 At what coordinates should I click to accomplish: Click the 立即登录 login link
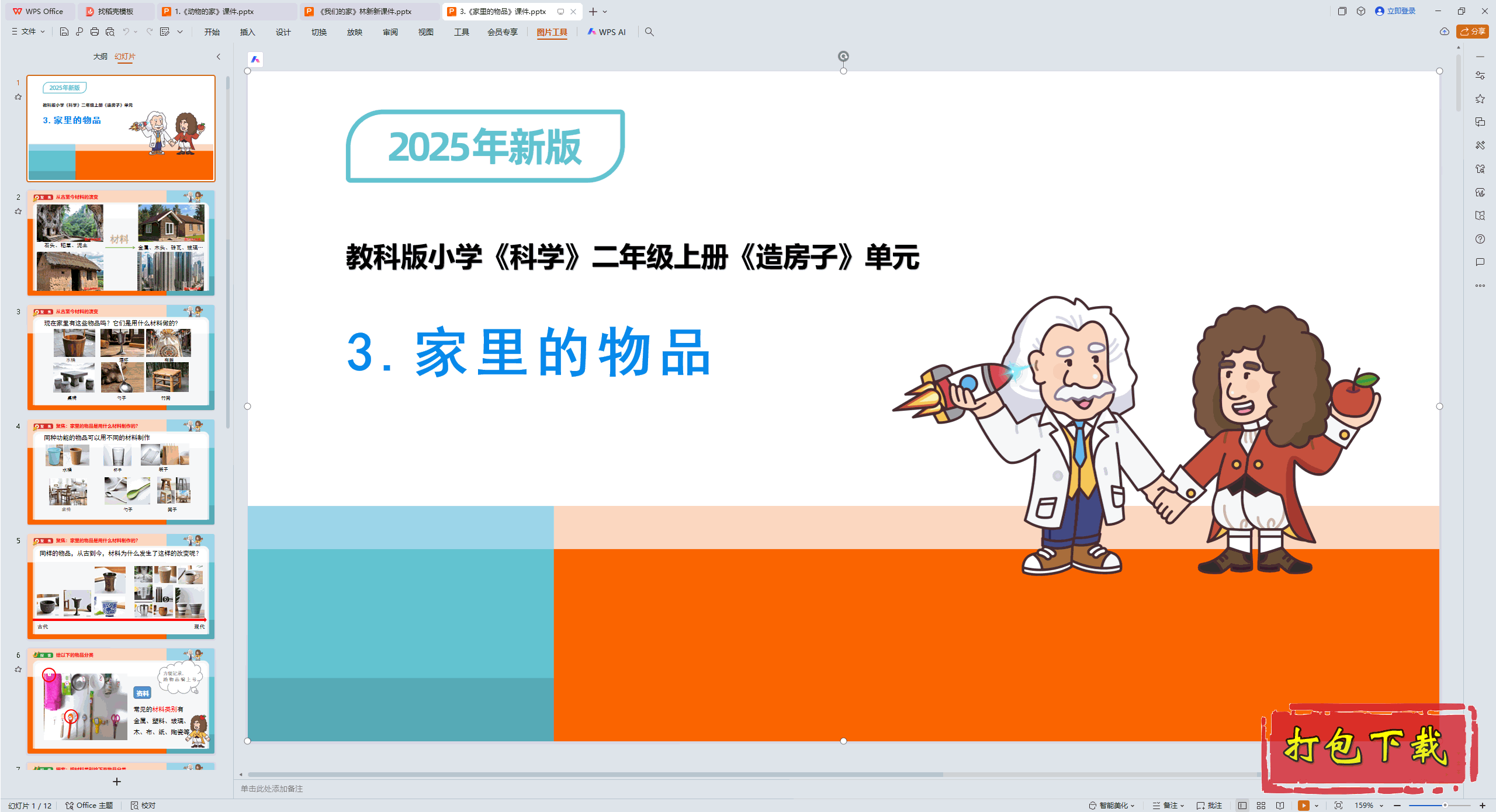coord(1399,11)
